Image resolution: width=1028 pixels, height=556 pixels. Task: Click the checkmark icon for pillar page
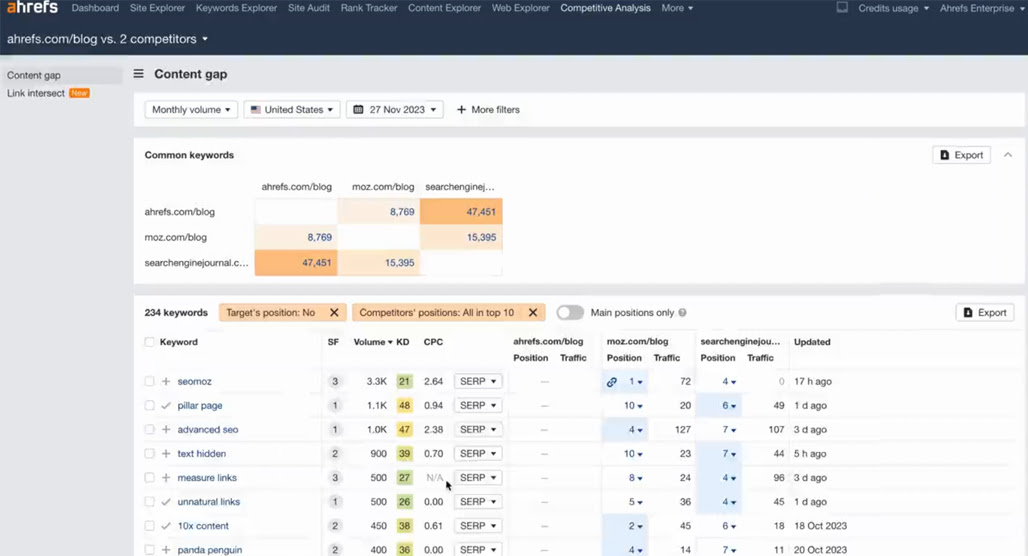pos(166,406)
